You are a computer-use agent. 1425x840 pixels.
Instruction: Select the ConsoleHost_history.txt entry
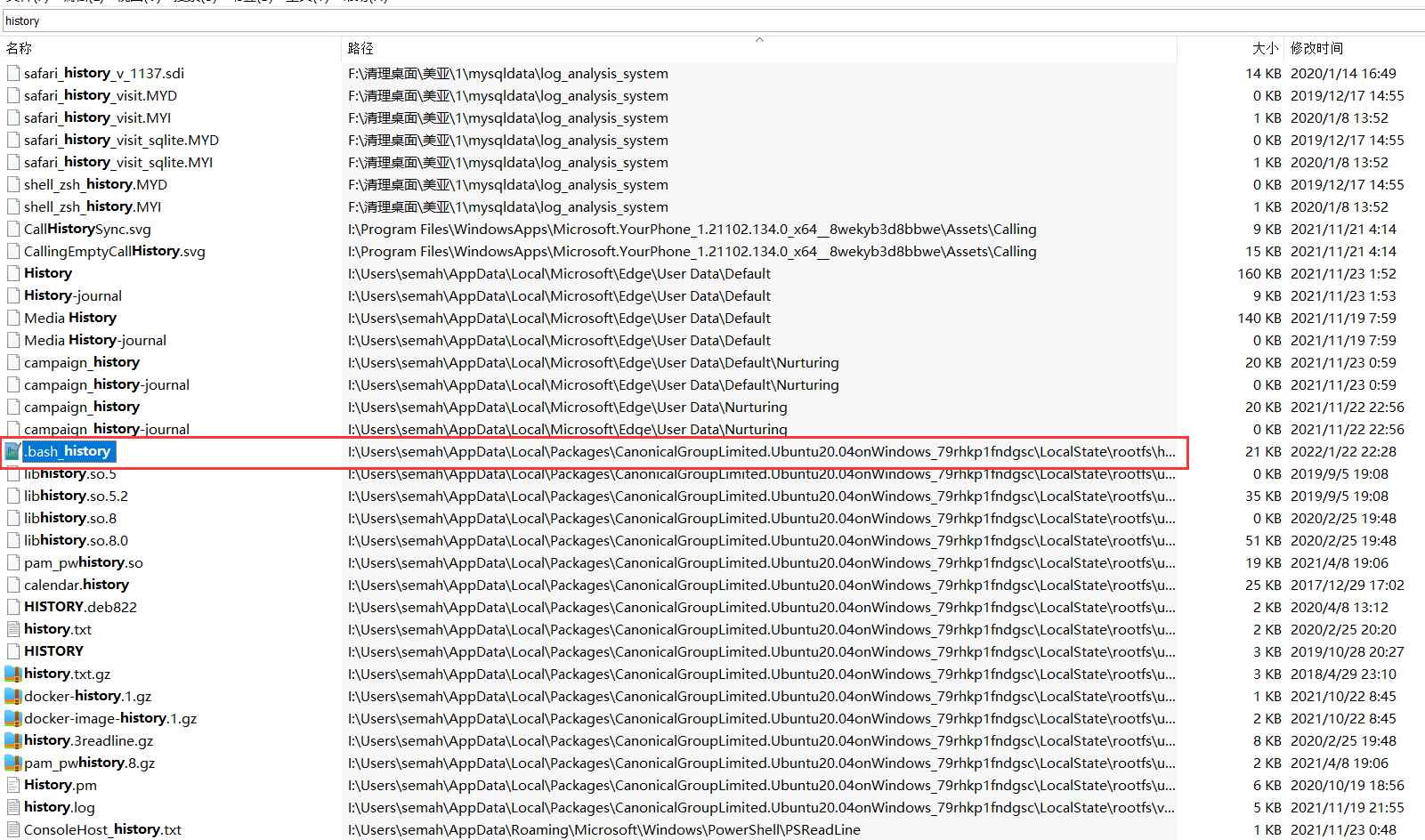(x=102, y=828)
